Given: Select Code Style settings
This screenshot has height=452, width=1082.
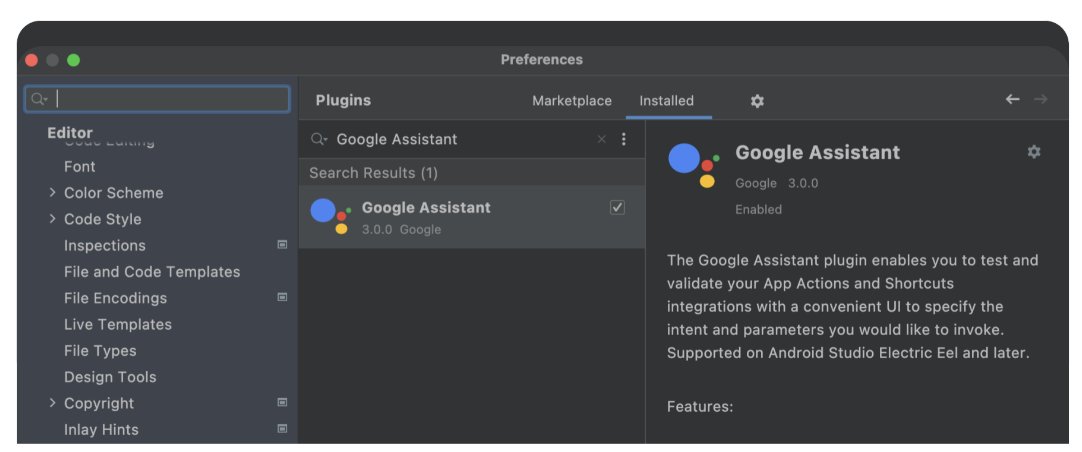Looking at the screenshot, I should tap(103, 219).
